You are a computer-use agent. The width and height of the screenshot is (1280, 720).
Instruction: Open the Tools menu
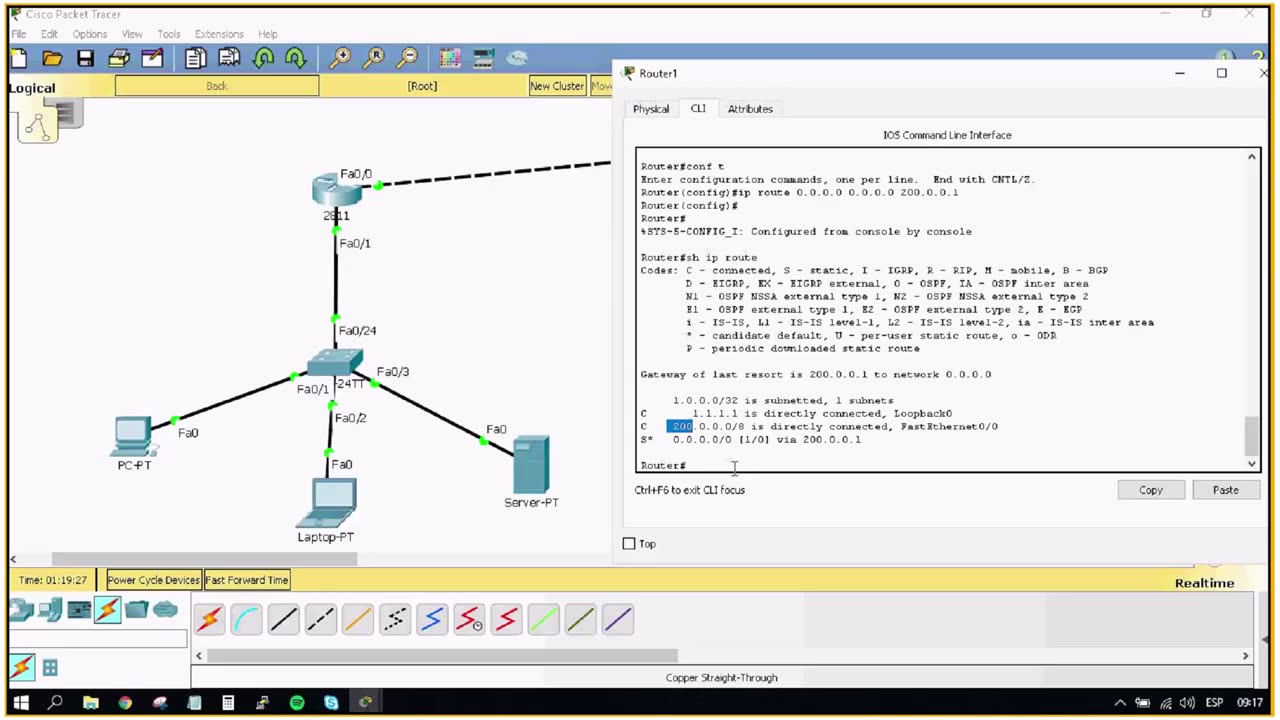169,34
